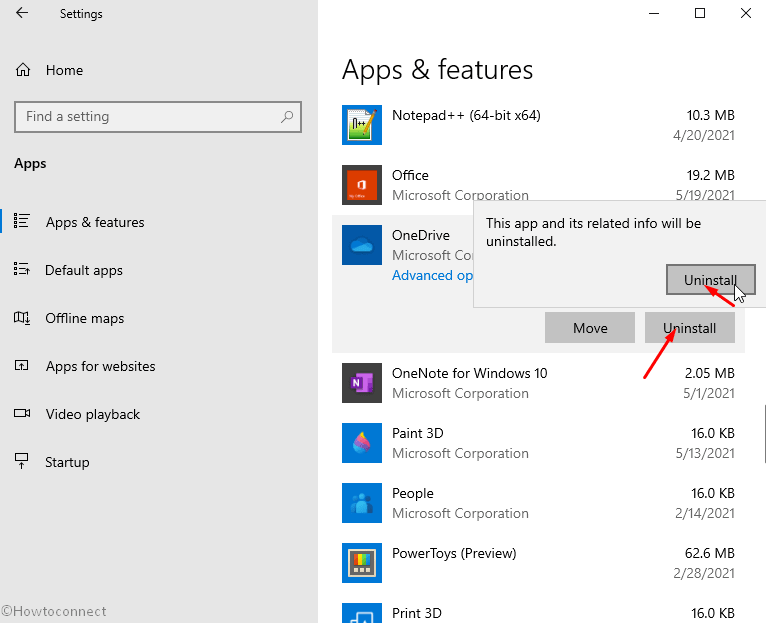This screenshot has width=766, height=623.
Task: Select the Paint 3D entry name
Action: pyautogui.click(x=418, y=433)
